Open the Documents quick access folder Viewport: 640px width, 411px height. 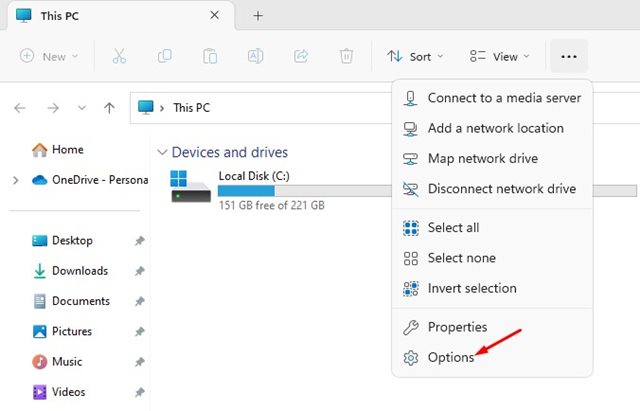click(71, 301)
